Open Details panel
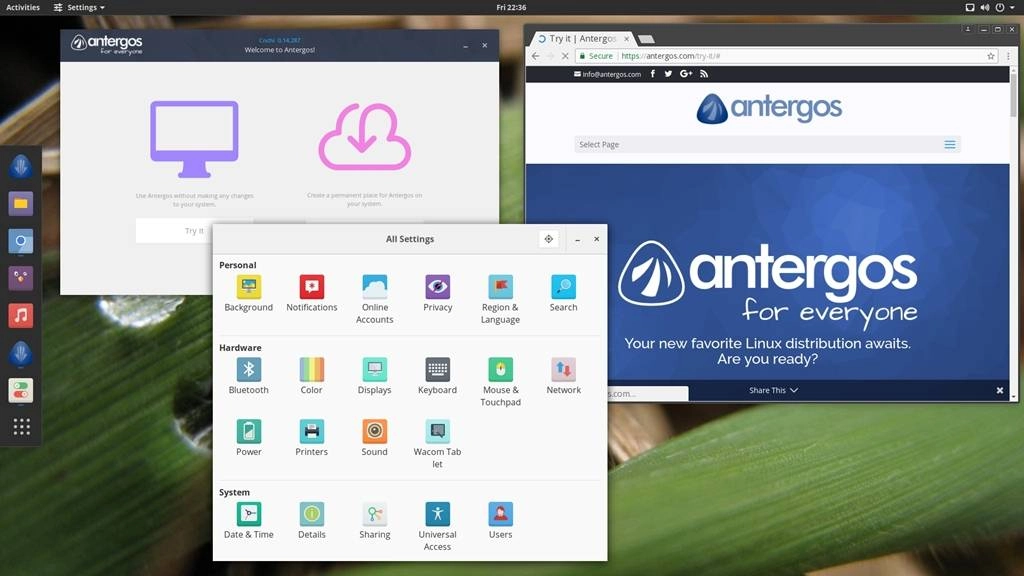Screen dimensions: 1024x576 (312, 520)
